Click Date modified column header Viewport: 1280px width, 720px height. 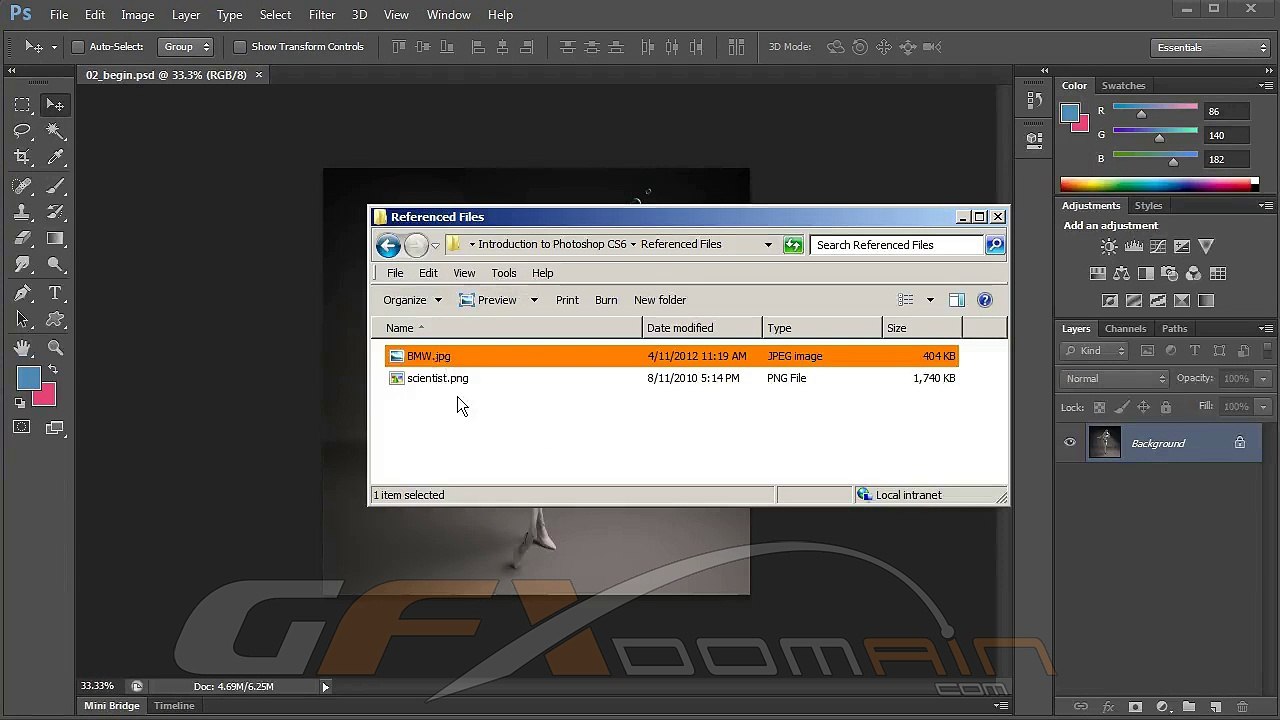point(702,328)
